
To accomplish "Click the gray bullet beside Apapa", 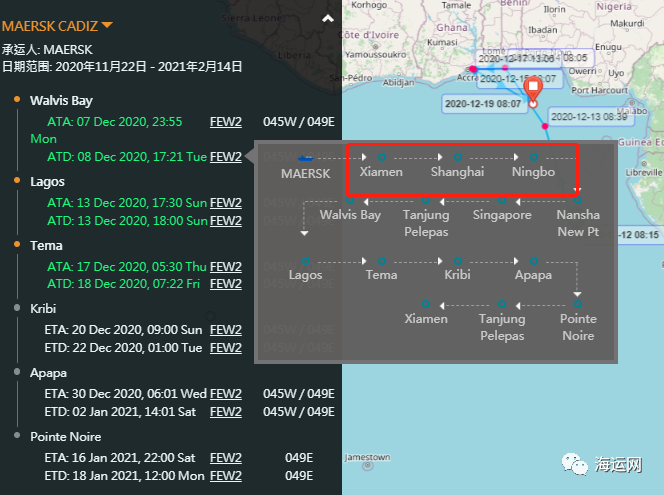I will 17,371.
